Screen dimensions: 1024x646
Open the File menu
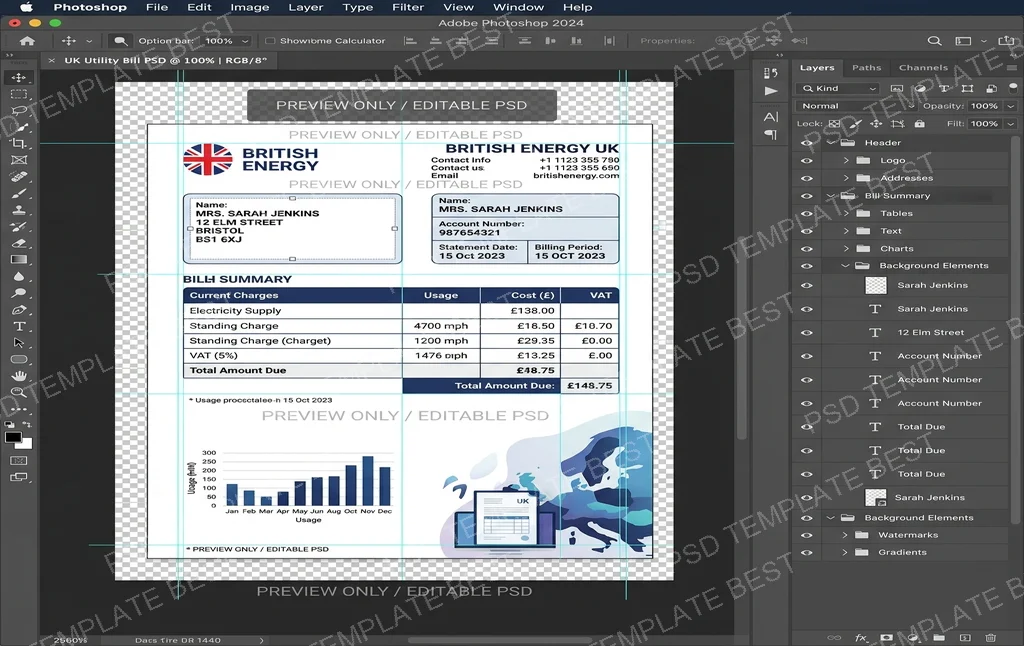click(x=157, y=7)
